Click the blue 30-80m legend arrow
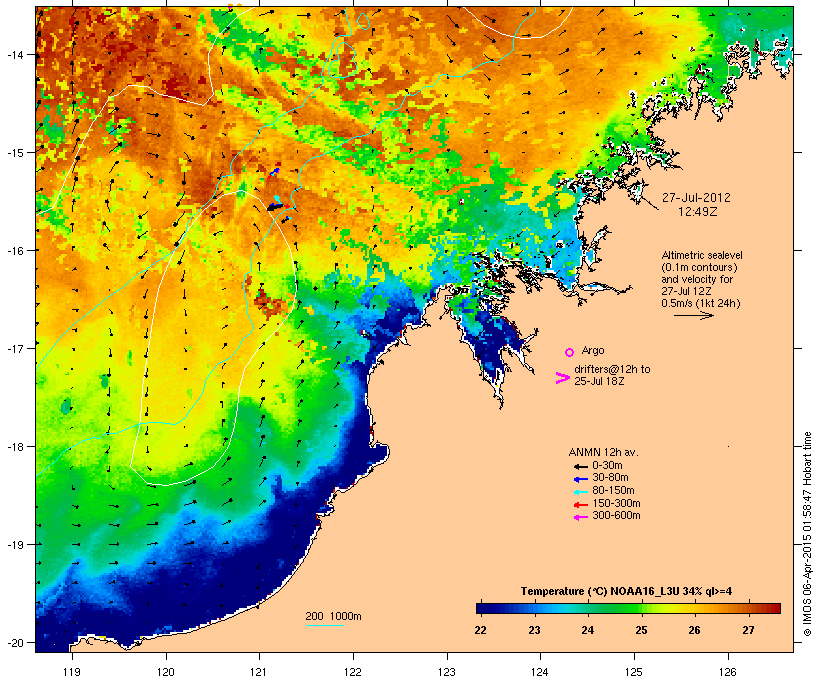820x680 pixels. point(580,479)
